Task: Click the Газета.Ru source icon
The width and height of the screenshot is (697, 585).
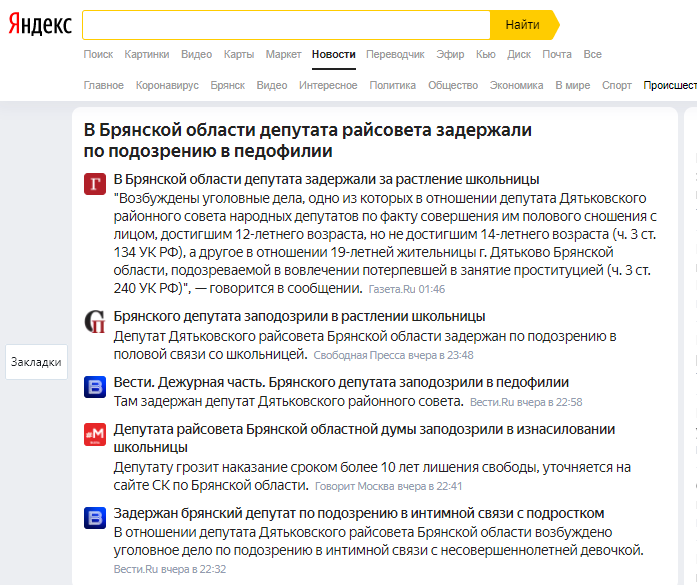Action: click(95, 184)
